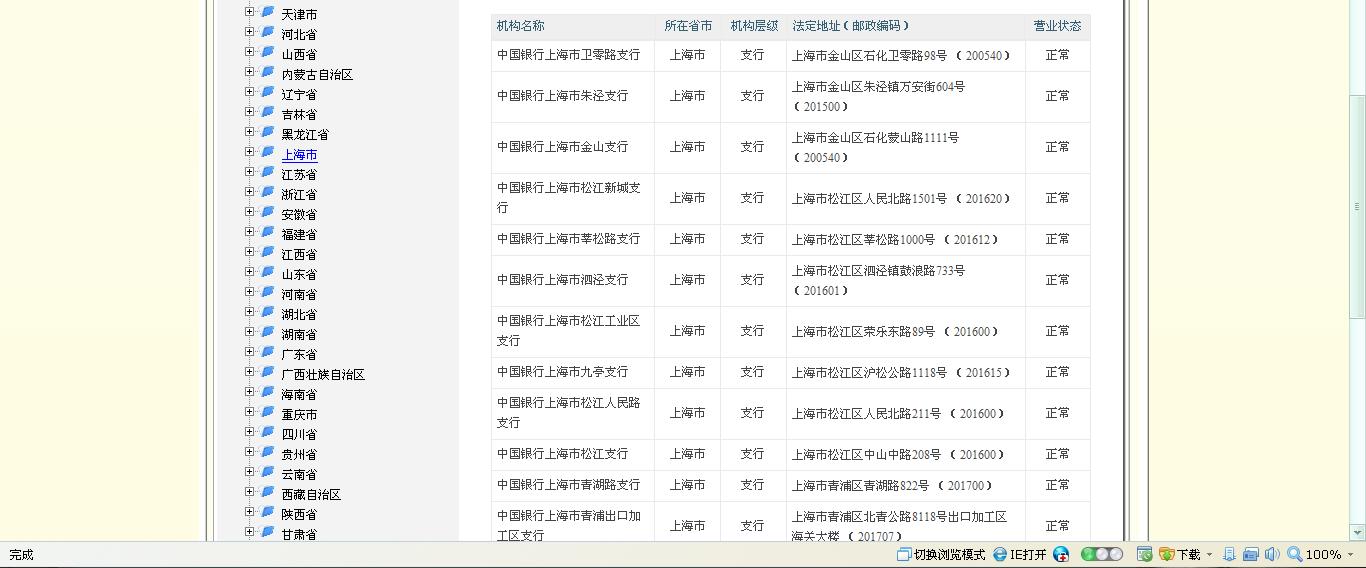Viewport: 1366px width, 568px height.
Task: Click the folder icon beside 黑龙江省
Action: (268, 132)
